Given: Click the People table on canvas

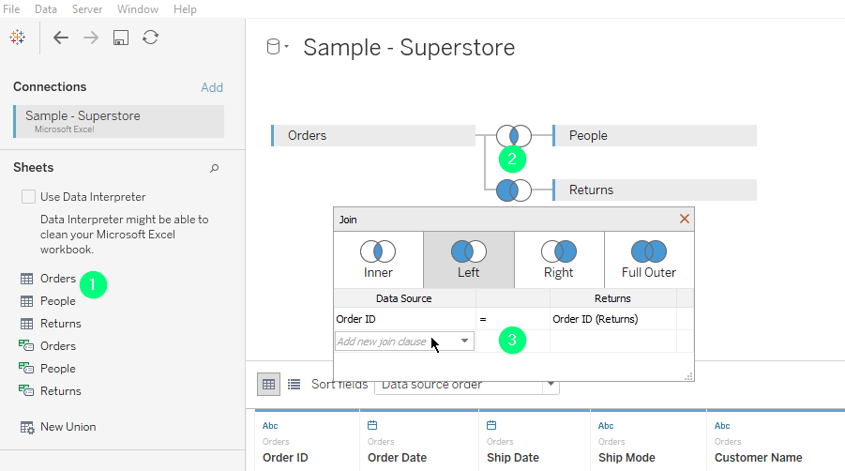Looking at the screenshot, I should 654,136.
